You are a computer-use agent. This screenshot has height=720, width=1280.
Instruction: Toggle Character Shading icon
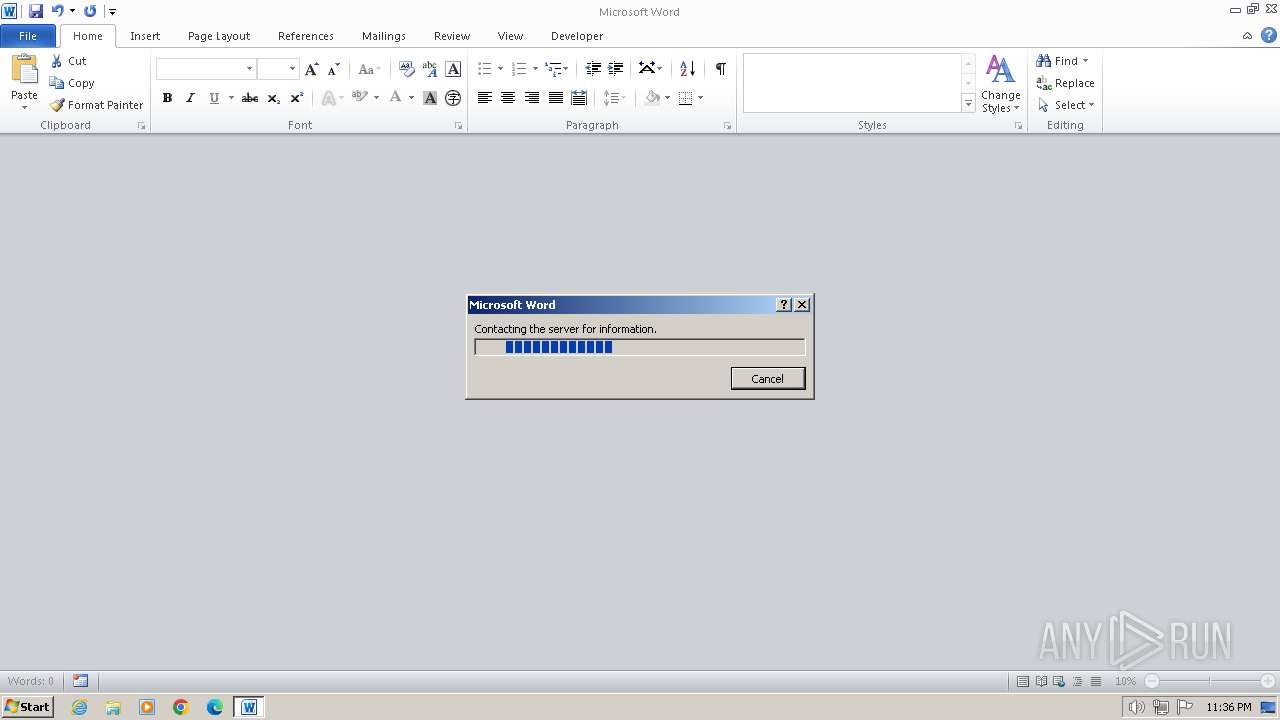coord(430,98)
